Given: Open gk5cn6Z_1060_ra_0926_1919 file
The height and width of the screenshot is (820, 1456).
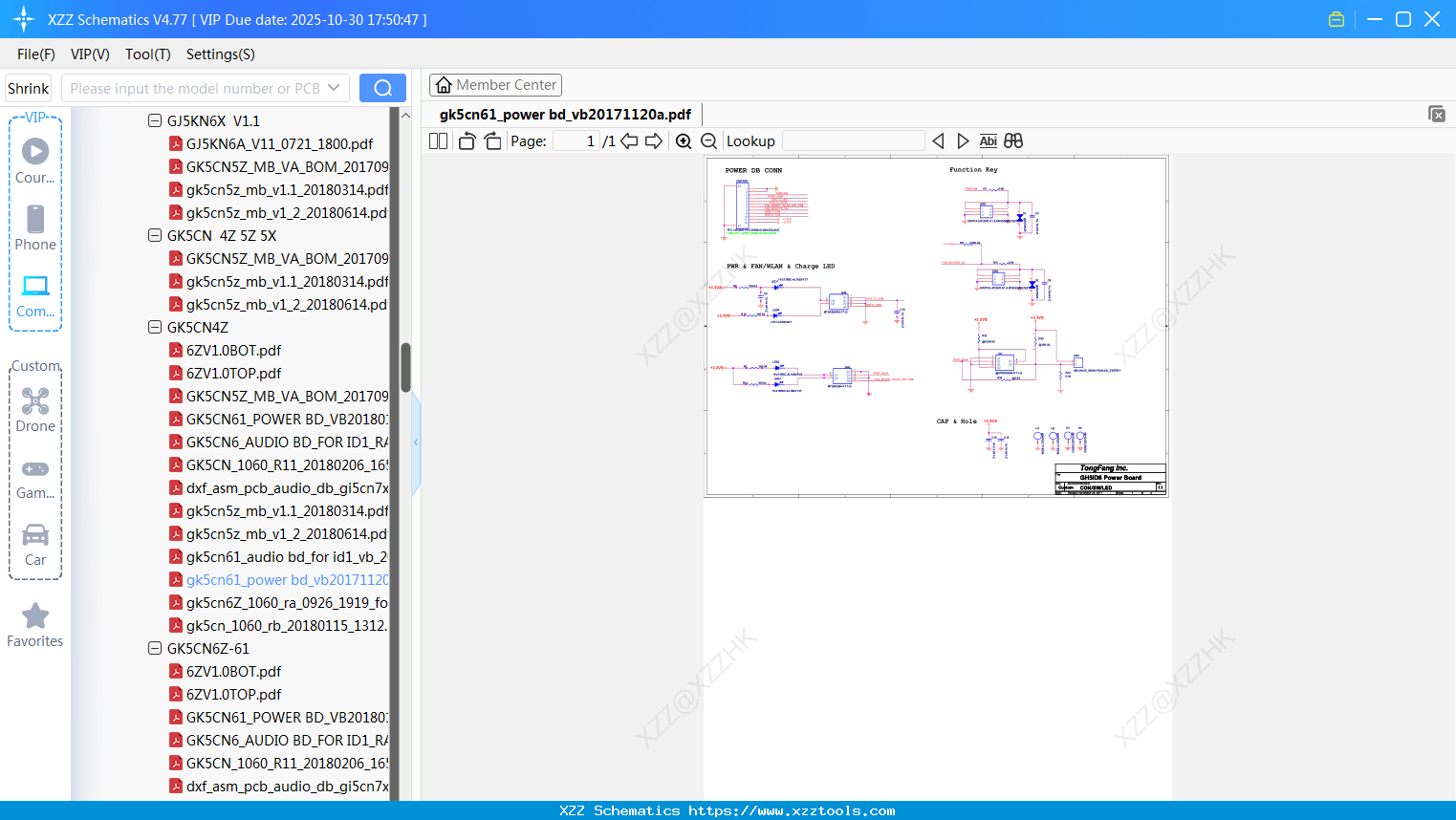Looking at the screenshot, I should (x=287, y=603).
